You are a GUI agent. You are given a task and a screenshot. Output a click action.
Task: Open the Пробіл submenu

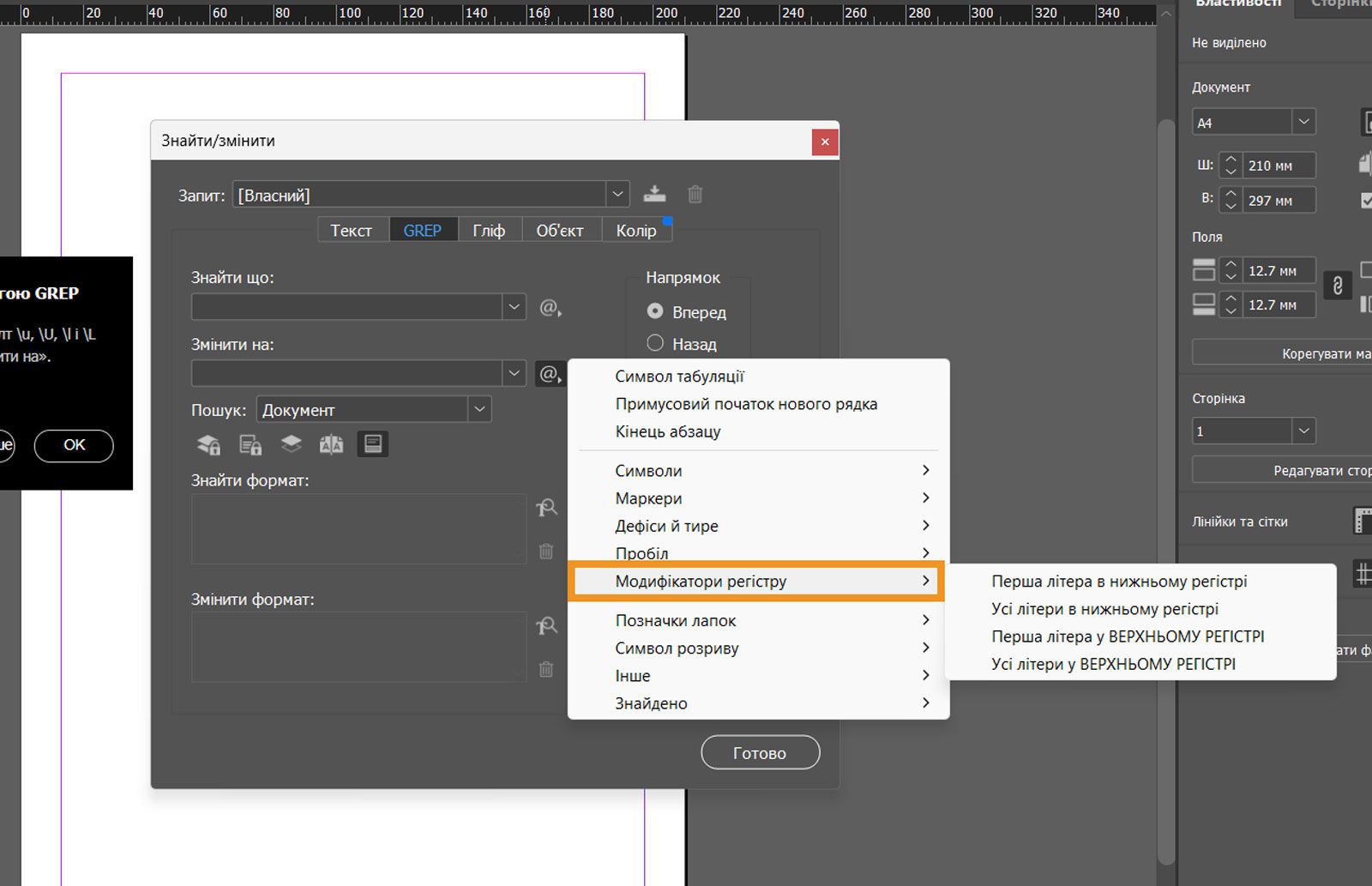(759, 552)
